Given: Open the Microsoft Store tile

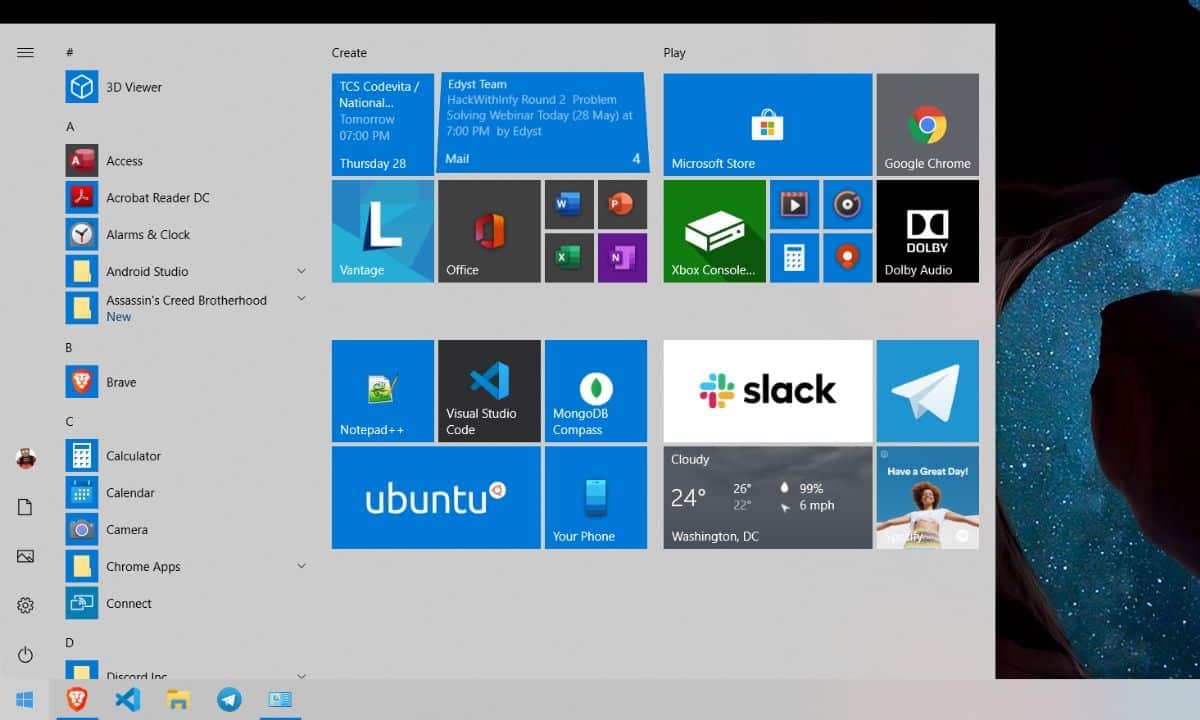Looking at the screenshot, I should click(x=767, y=124).
